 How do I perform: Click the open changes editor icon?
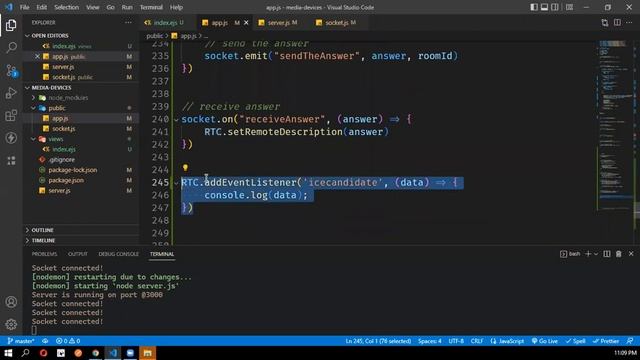604,22
